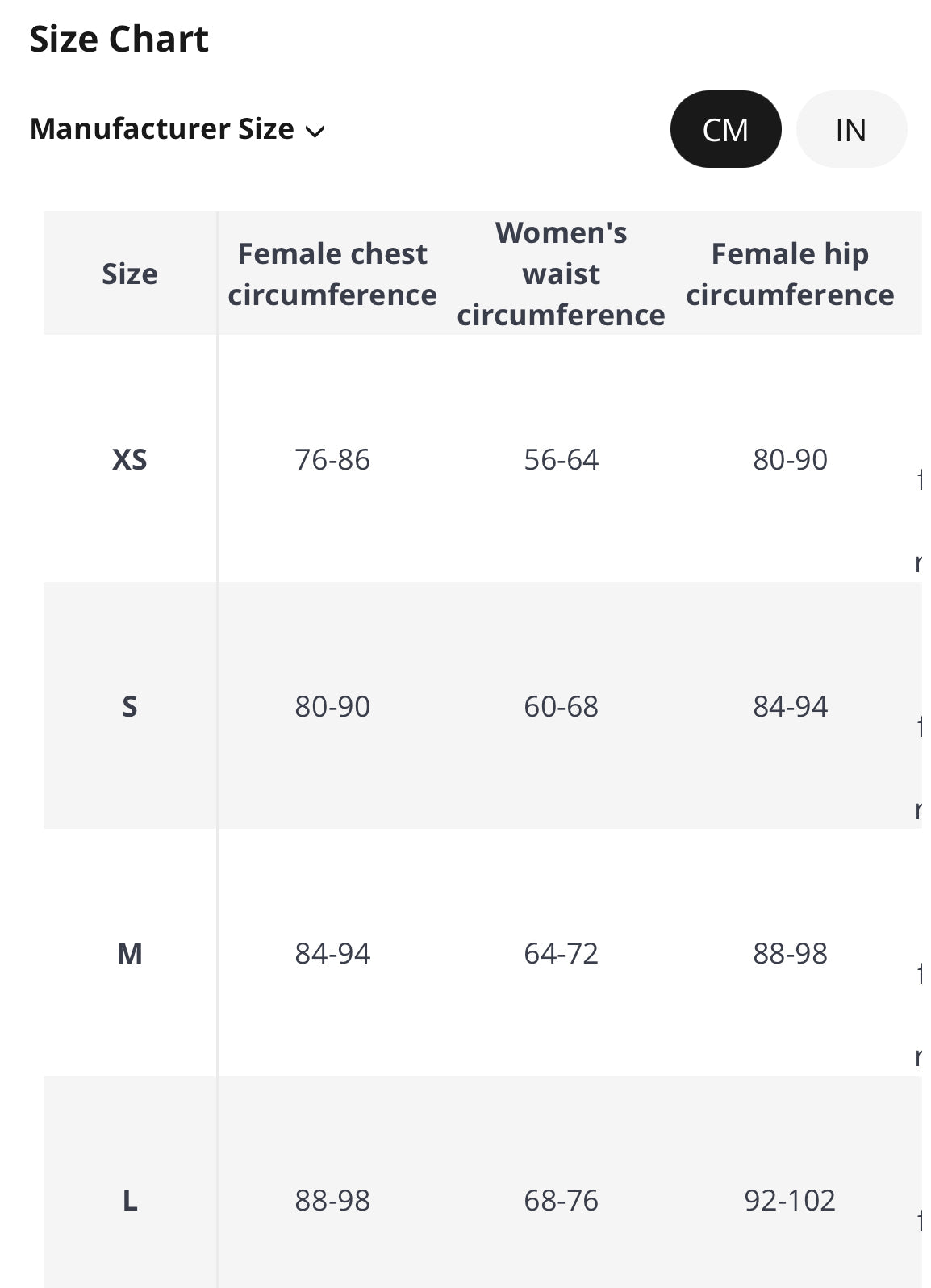Click XS chest value 76-86
Viewport: 931px width, 1288px height.
tap(332, 459)
